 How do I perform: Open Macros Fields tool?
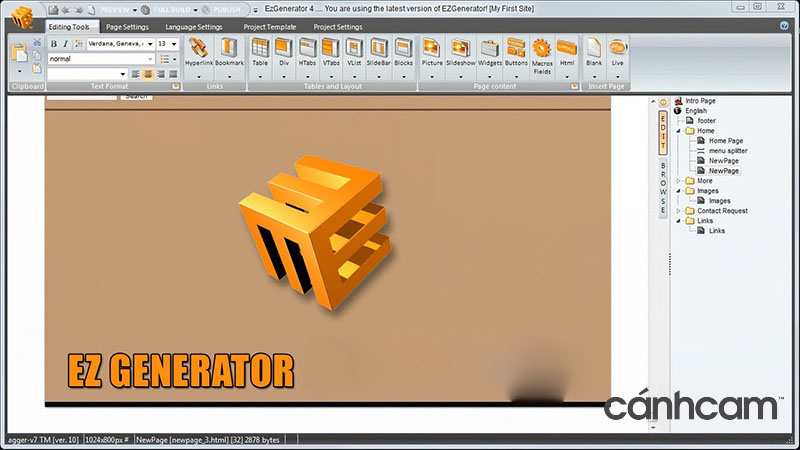coord(542,56)
